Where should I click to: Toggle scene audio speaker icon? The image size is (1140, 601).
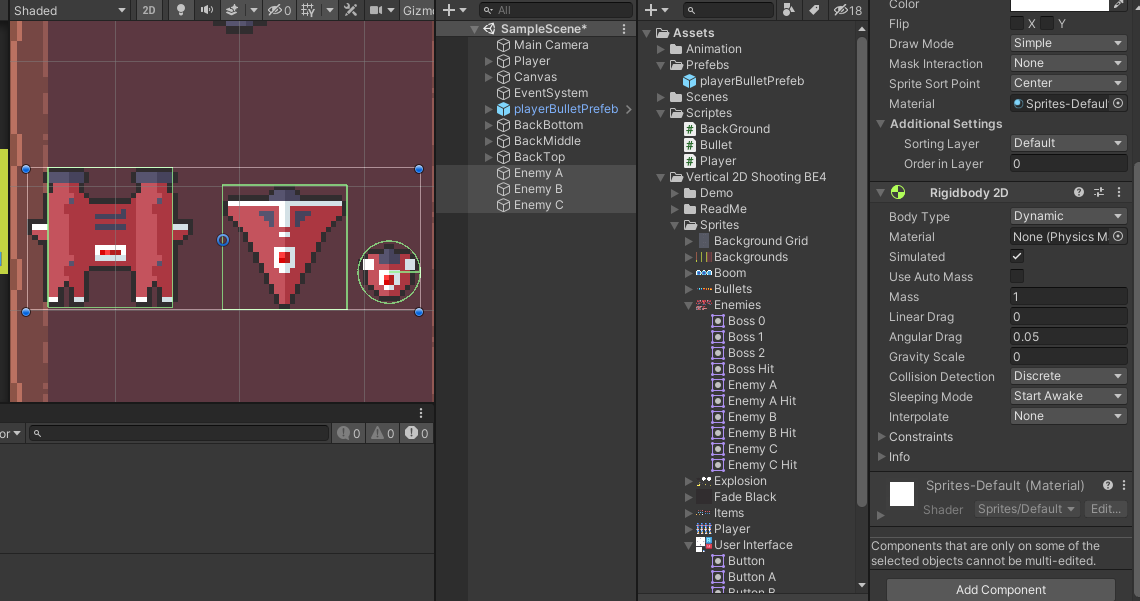coord(206,10)
